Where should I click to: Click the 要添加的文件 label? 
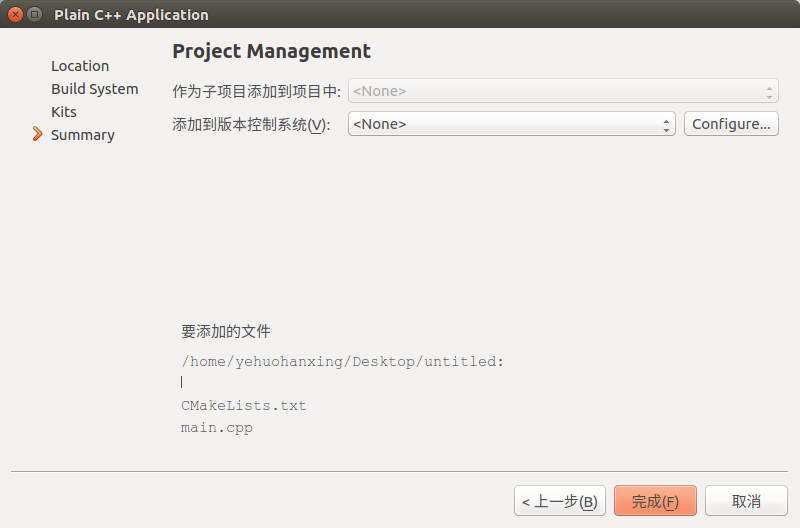[226, 331]
